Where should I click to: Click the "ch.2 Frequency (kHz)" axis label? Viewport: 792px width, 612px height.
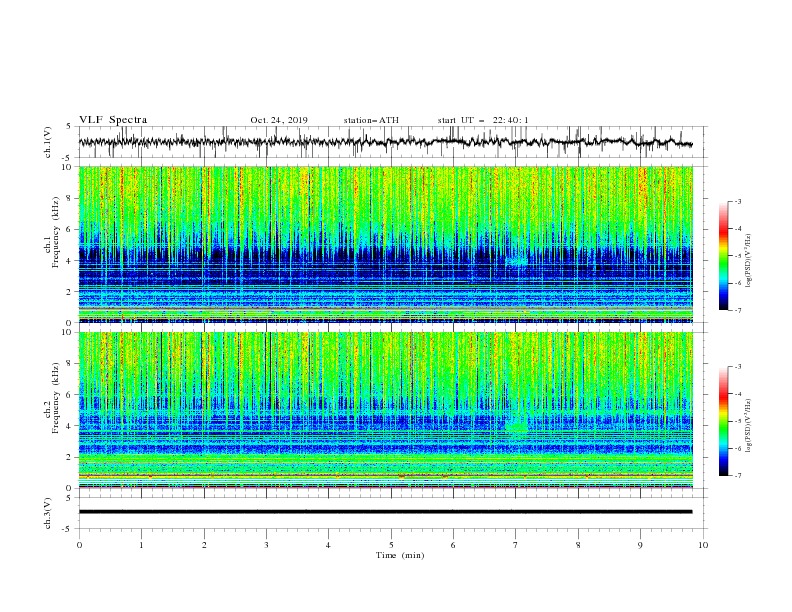53,398
